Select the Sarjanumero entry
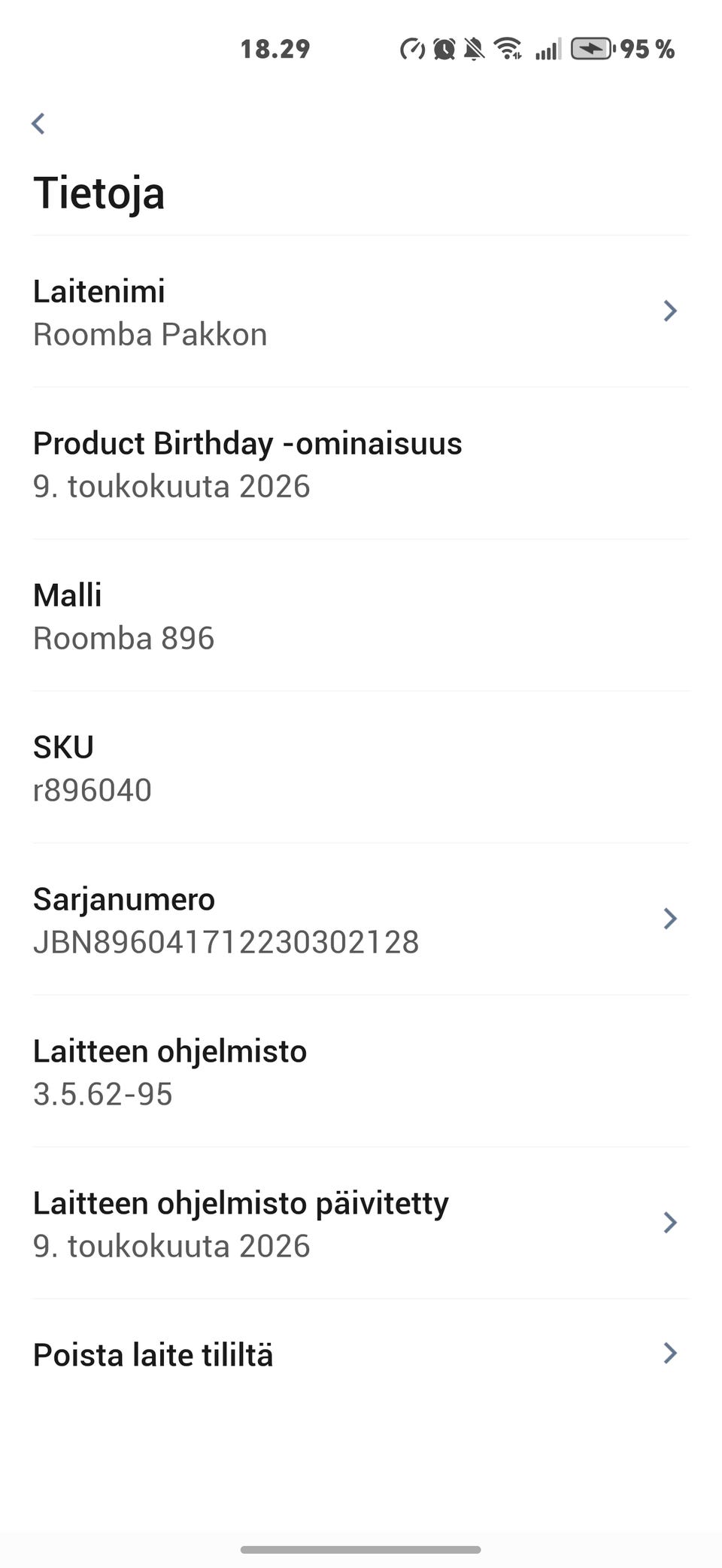722x1568 pixels. [x=361, y=919]
